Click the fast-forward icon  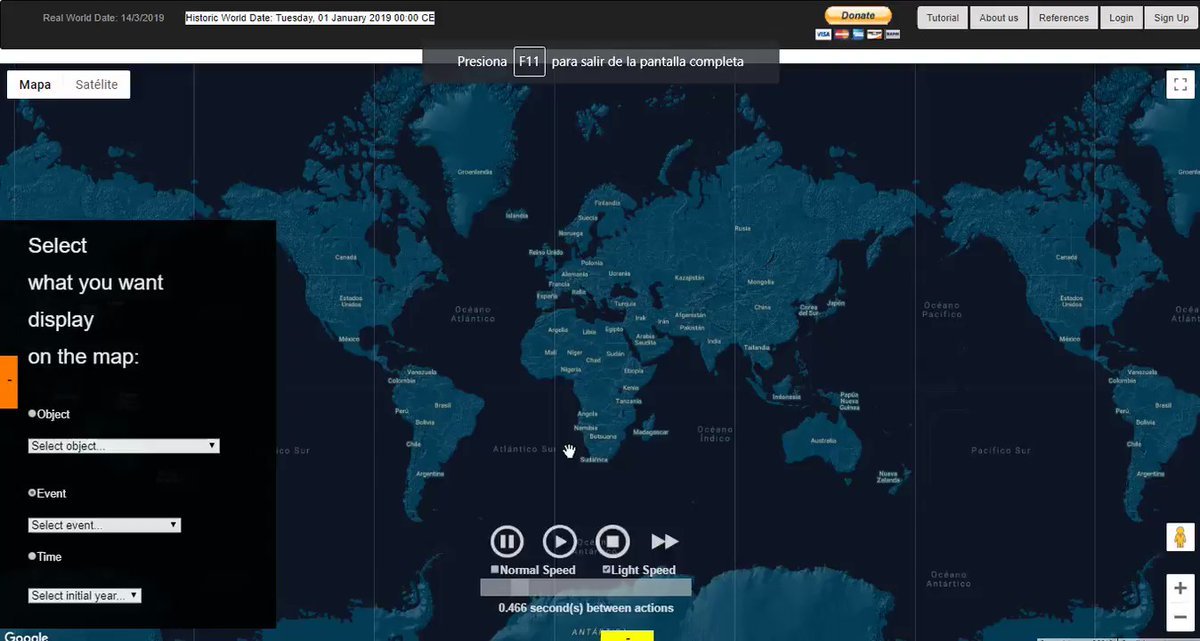[x=665, y=542]
